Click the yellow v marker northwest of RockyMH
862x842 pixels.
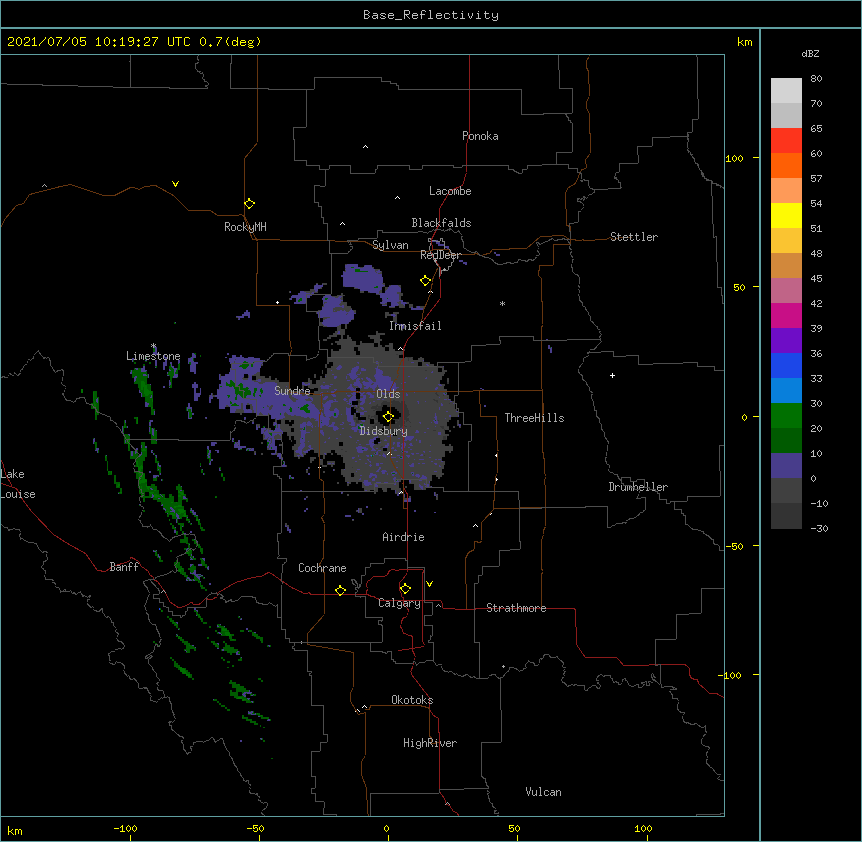click(x=175, y=184)
